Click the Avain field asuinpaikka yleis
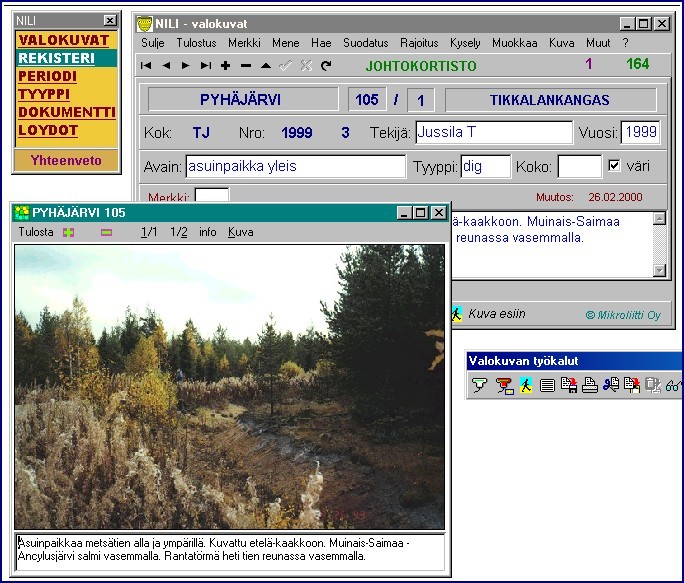 coord(294,167)
